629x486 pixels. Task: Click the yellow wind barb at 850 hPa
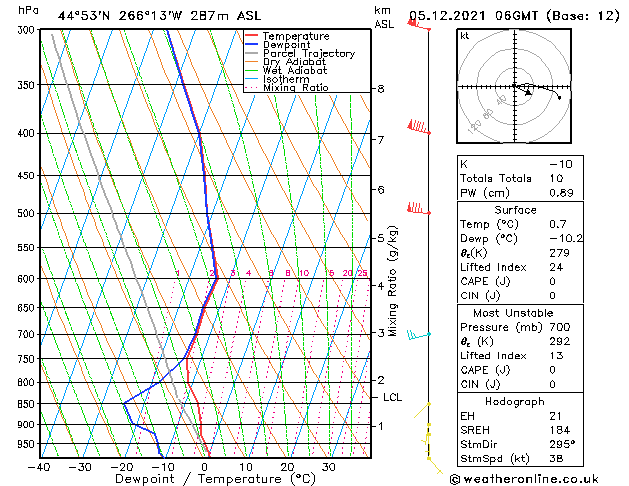[422, 410]
